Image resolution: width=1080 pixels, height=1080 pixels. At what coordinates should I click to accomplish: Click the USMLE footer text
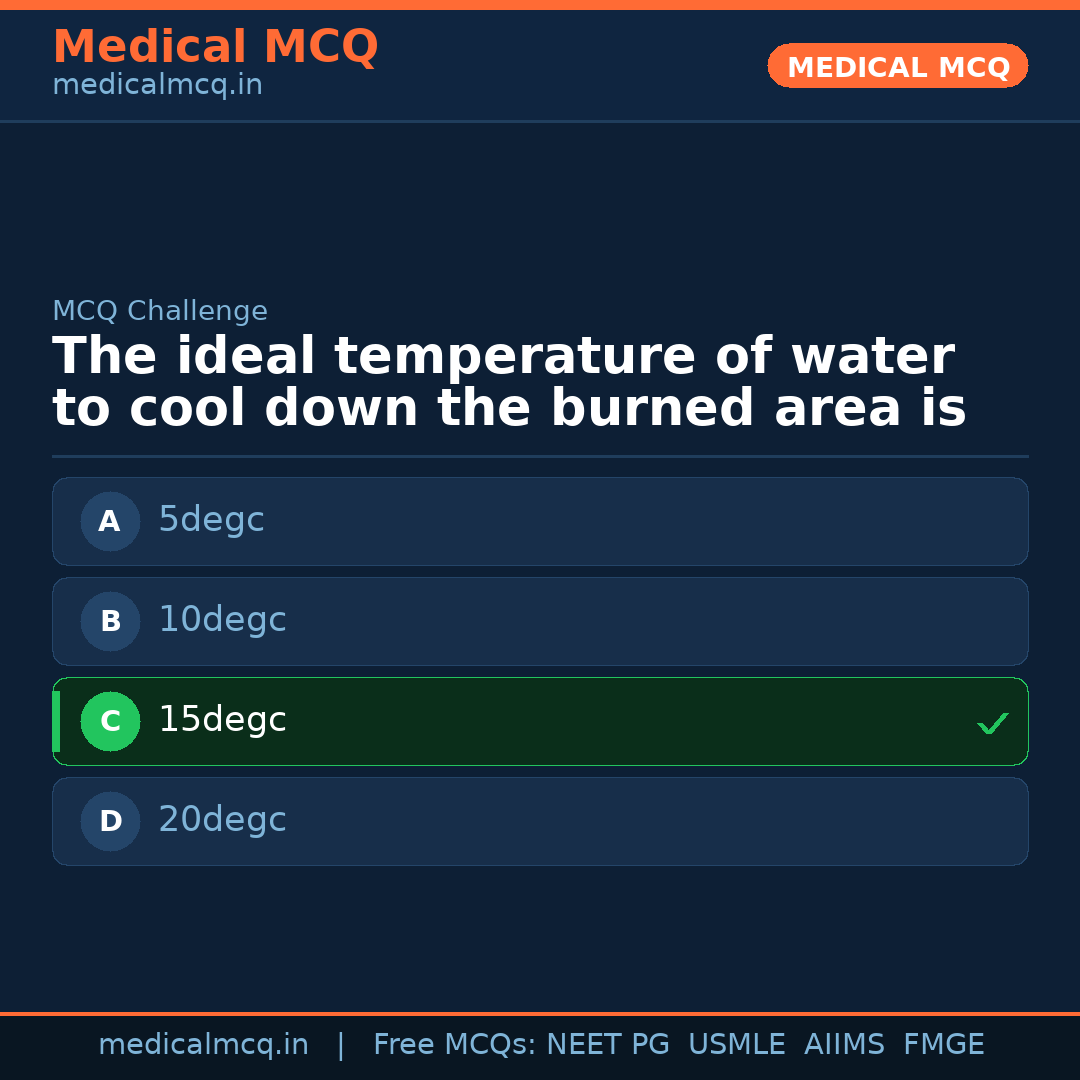(736, 1045)
